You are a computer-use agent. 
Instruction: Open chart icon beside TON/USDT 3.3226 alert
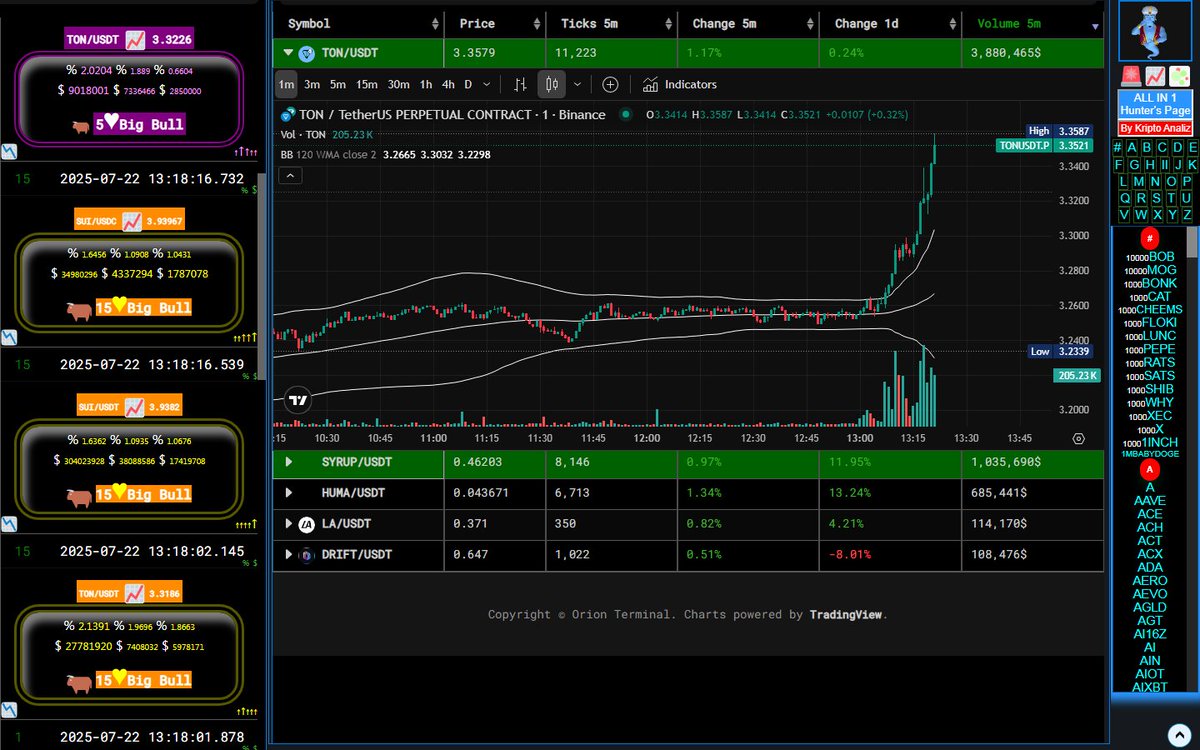click(136, 39)
